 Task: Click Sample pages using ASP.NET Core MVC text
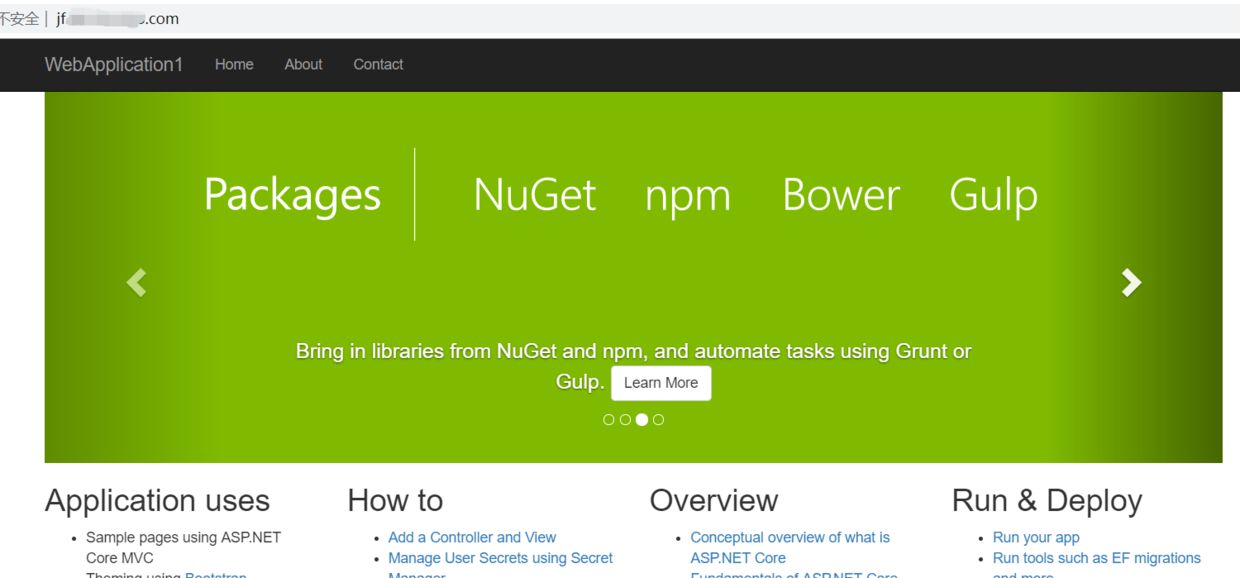pyautogui.click(x=184, y=547)
